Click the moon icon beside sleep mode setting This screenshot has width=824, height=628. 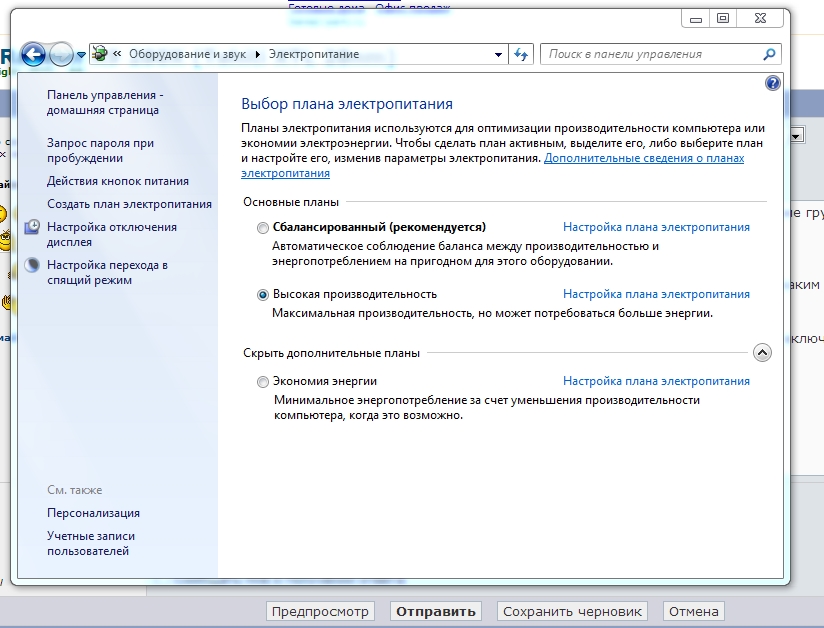[x=33, y=265]
